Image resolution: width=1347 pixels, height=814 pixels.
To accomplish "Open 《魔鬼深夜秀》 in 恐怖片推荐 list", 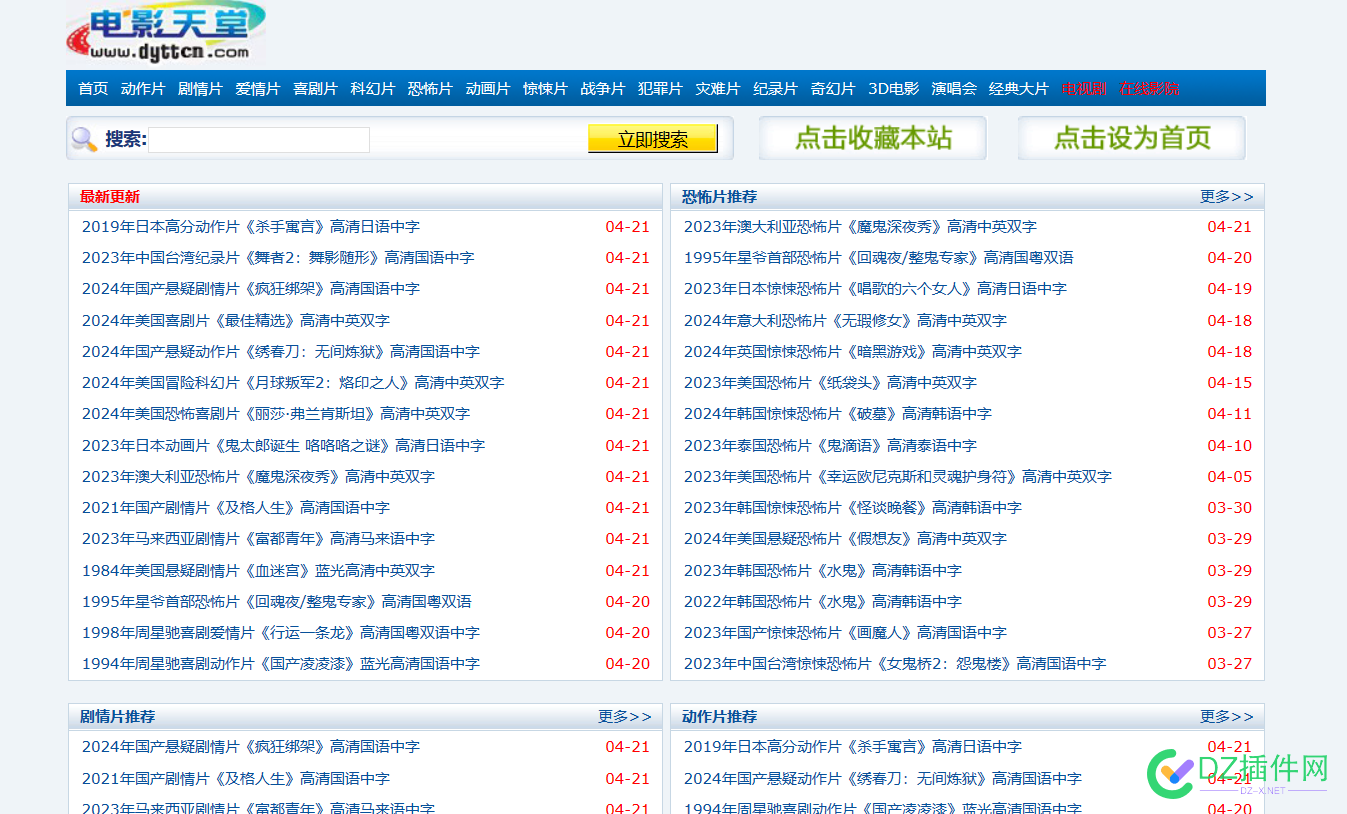I will point(860,227).
